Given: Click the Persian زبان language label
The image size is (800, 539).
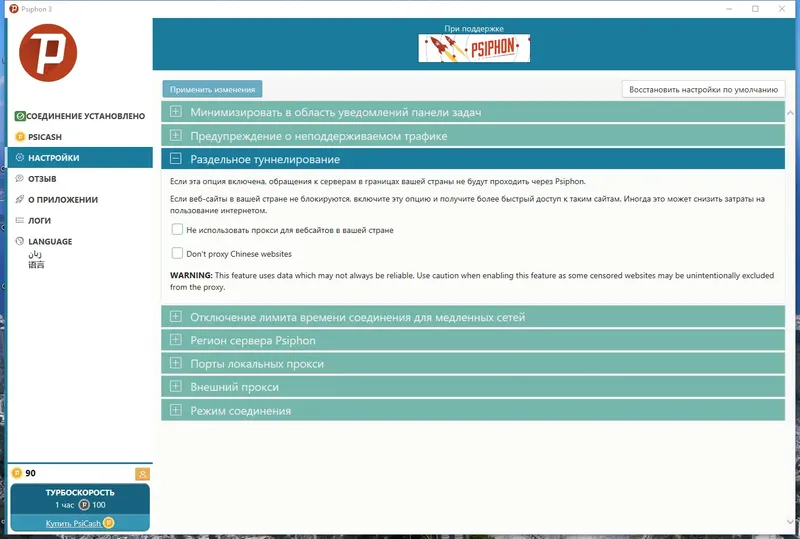Looking at the screenshot, I should point(35,254).
